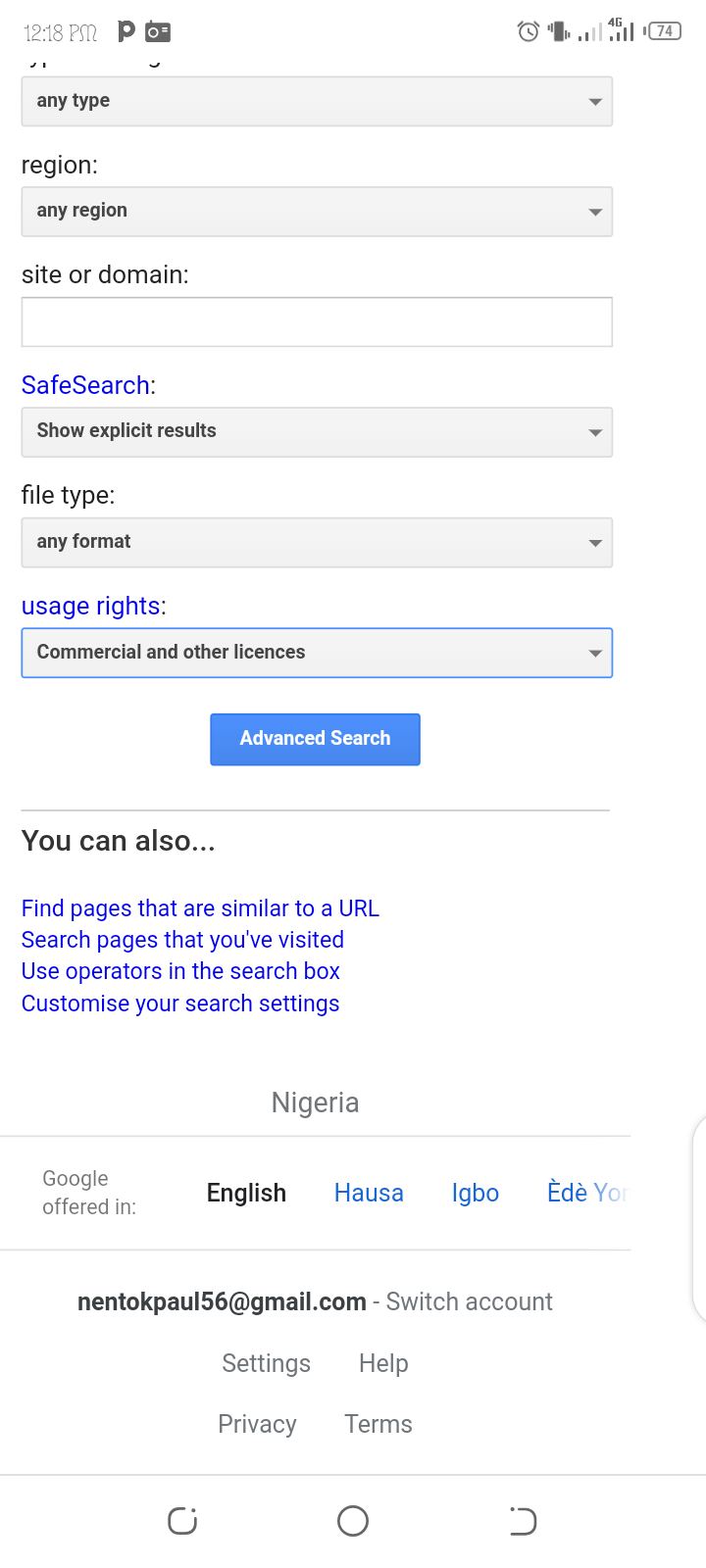
Task: Open the "any format" file type dropdown
Action: coord(317,542)
